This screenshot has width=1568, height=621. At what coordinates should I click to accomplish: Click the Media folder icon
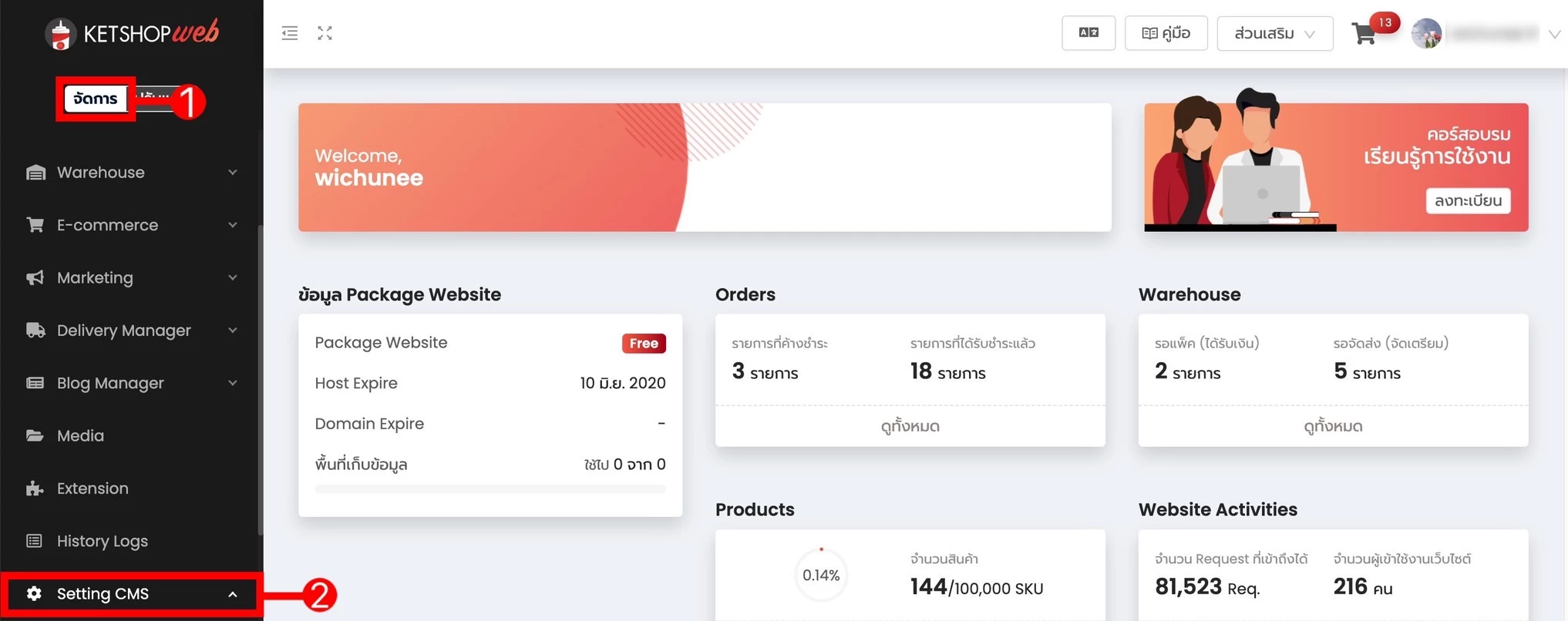pos(35,435)
